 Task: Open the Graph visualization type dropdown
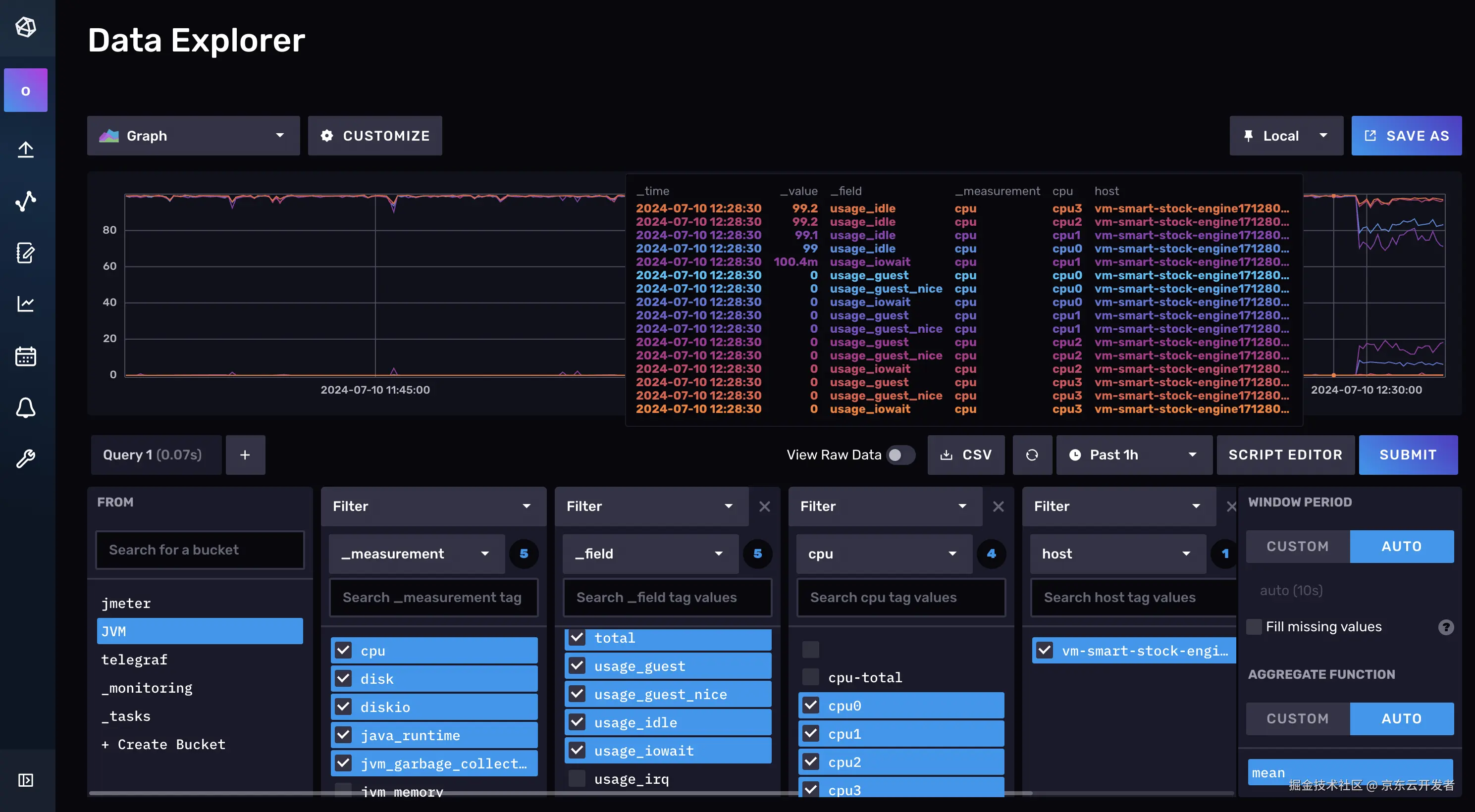click(193, 136)
